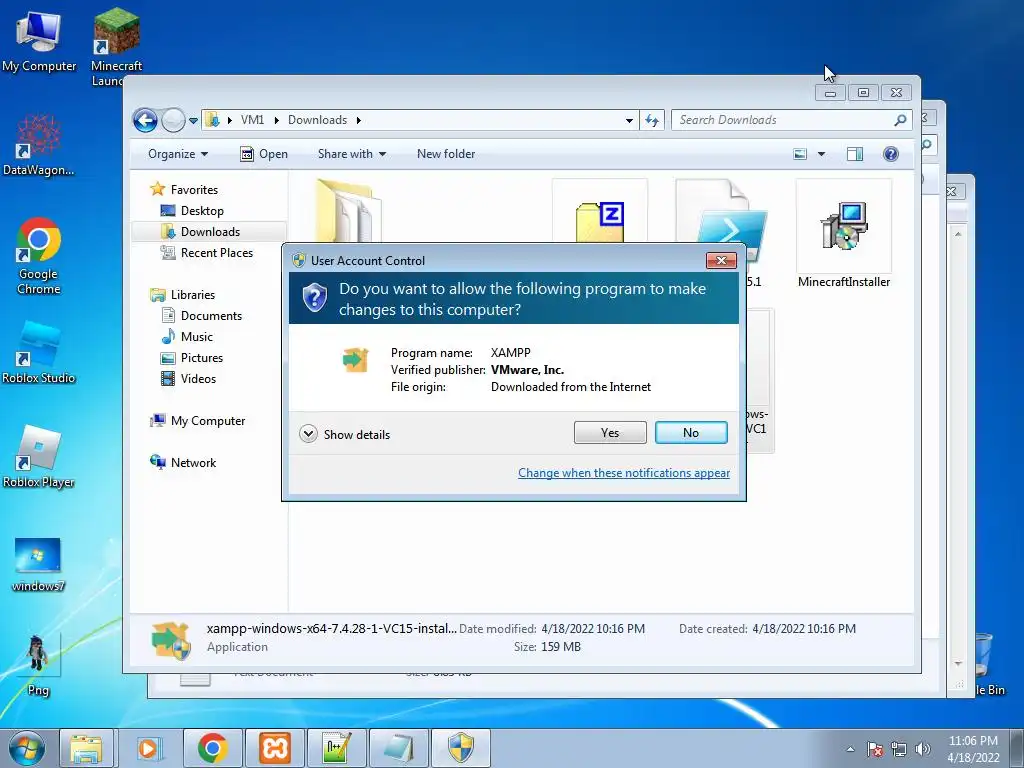Click New folder in toolbar

[x=446, y=154]
